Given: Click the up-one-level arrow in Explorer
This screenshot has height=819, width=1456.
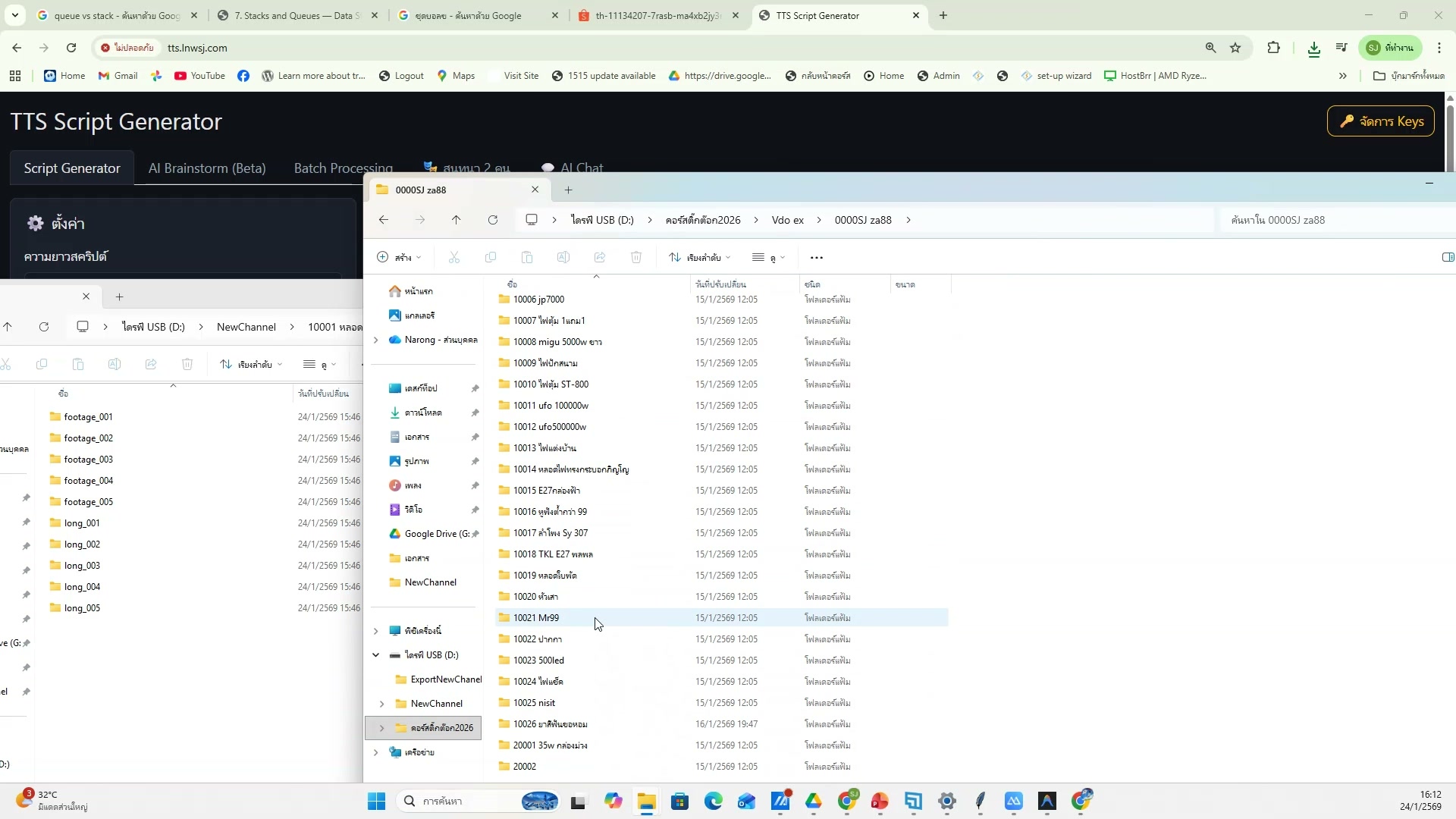Looking at the screenshot, I should click(x=456, y=220).
